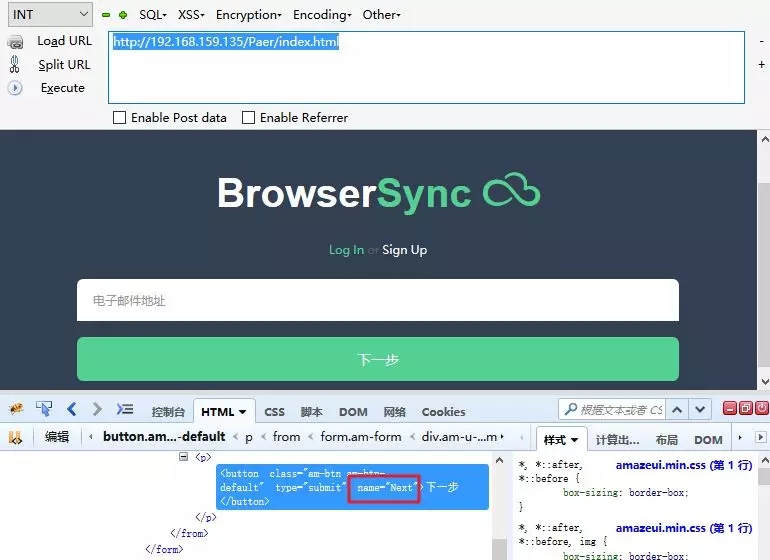Image resolution: width=770 pixels, height=560 pixels.
Task: Click side panel tab overflow arrow
Action: tap(740, 437)
